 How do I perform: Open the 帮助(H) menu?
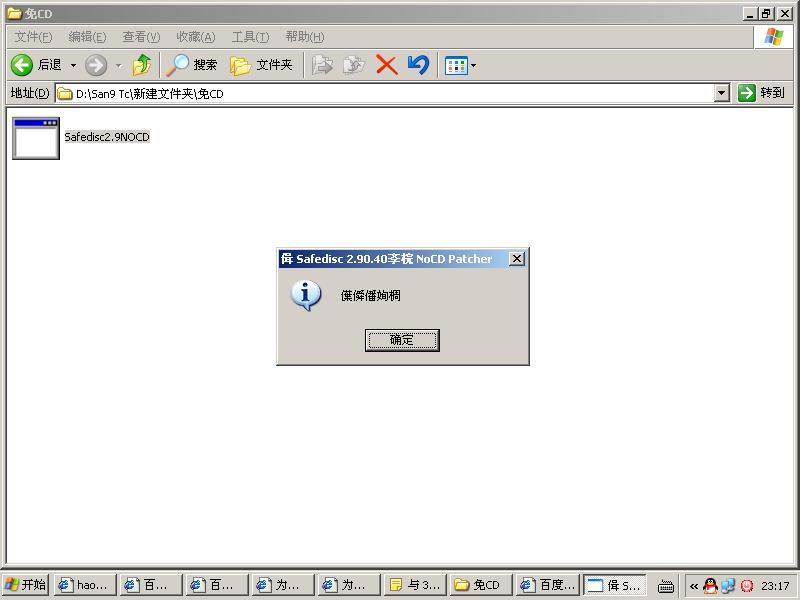tap(305, 37)
